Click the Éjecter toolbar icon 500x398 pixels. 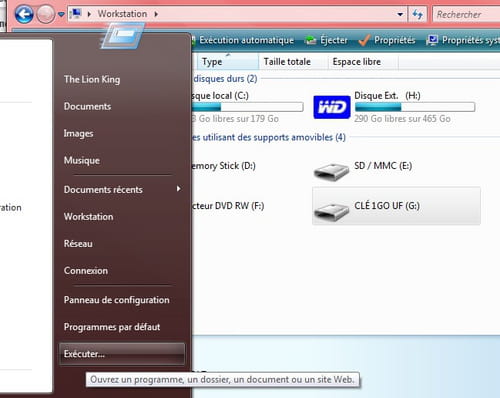[x=311, y=40]
